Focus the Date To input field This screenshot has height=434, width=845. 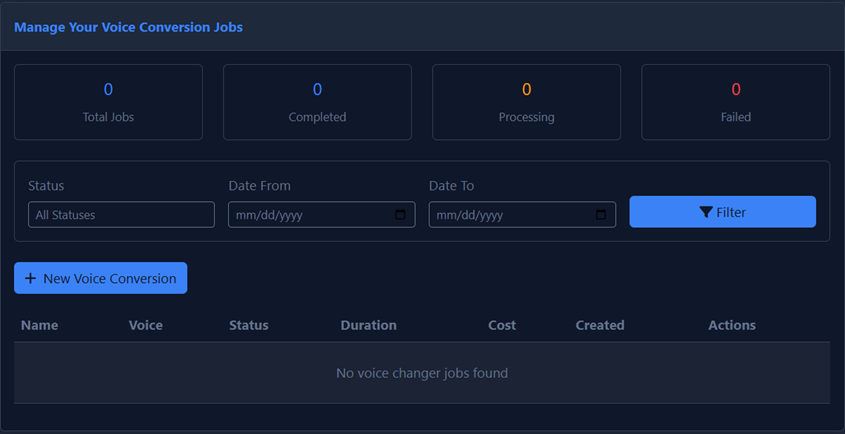522,215
